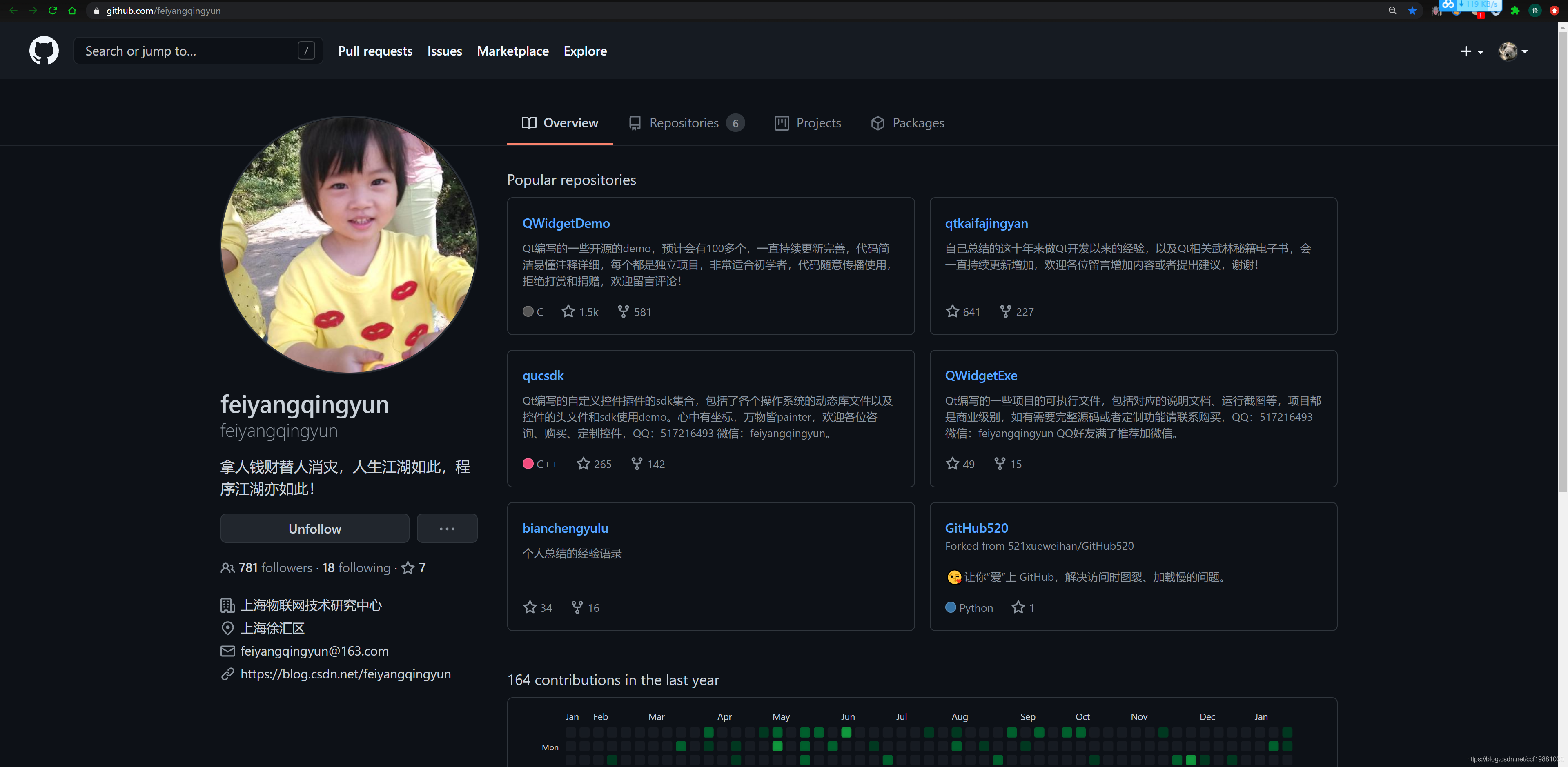Toggle Unfollow for feiyangqingyun
The height and width of the screenshot is (767, 1568).
315,528
